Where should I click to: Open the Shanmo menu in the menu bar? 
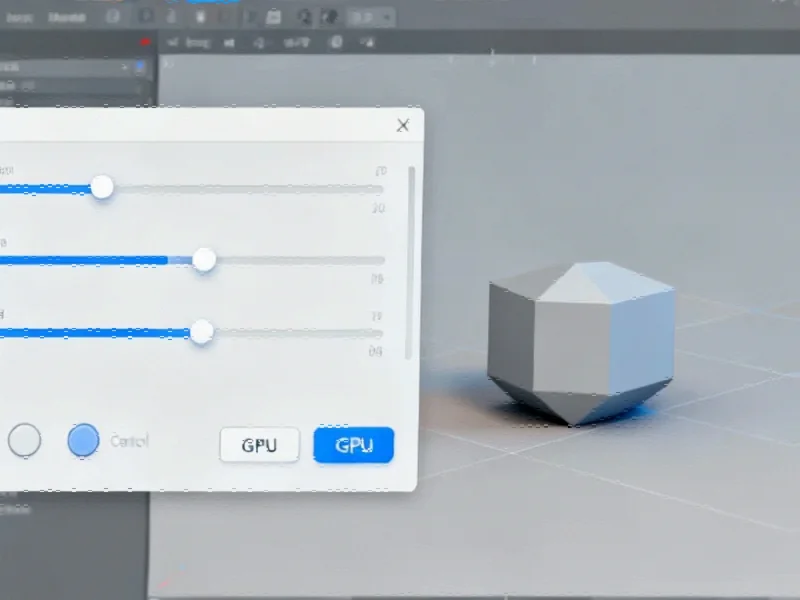point(66,16)
